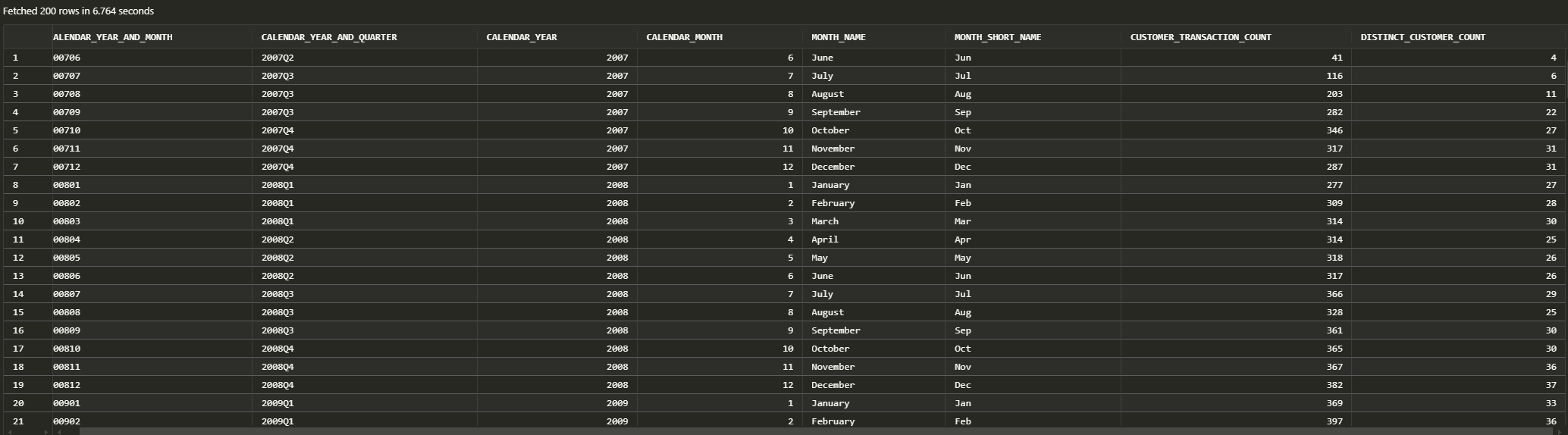Click the DISTINCT_CUSTOMER_COUNT column header
This screenshot has height=435, width=1568.
coord(1422,37)
